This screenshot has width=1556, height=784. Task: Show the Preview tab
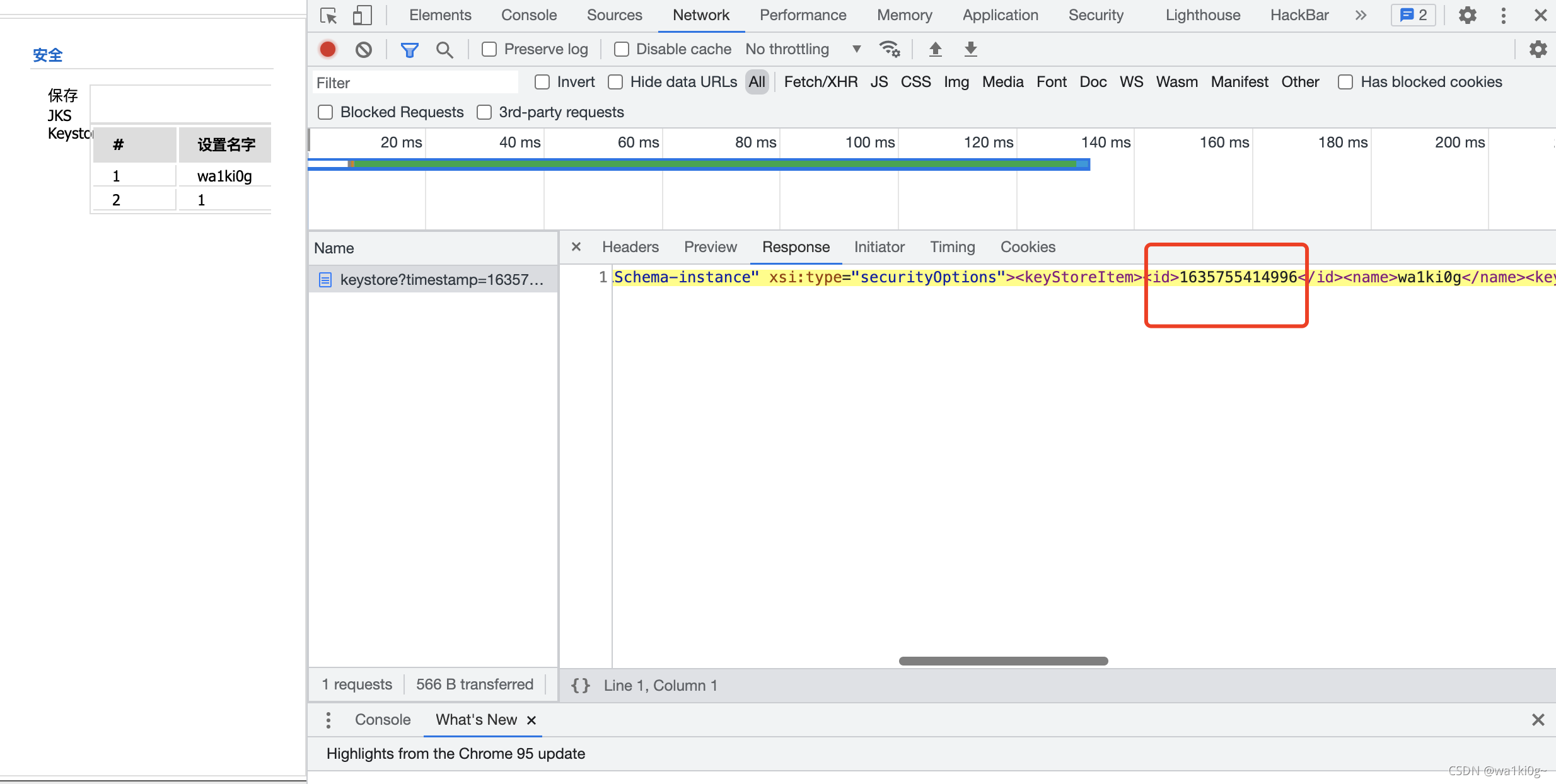click(711, 247)
